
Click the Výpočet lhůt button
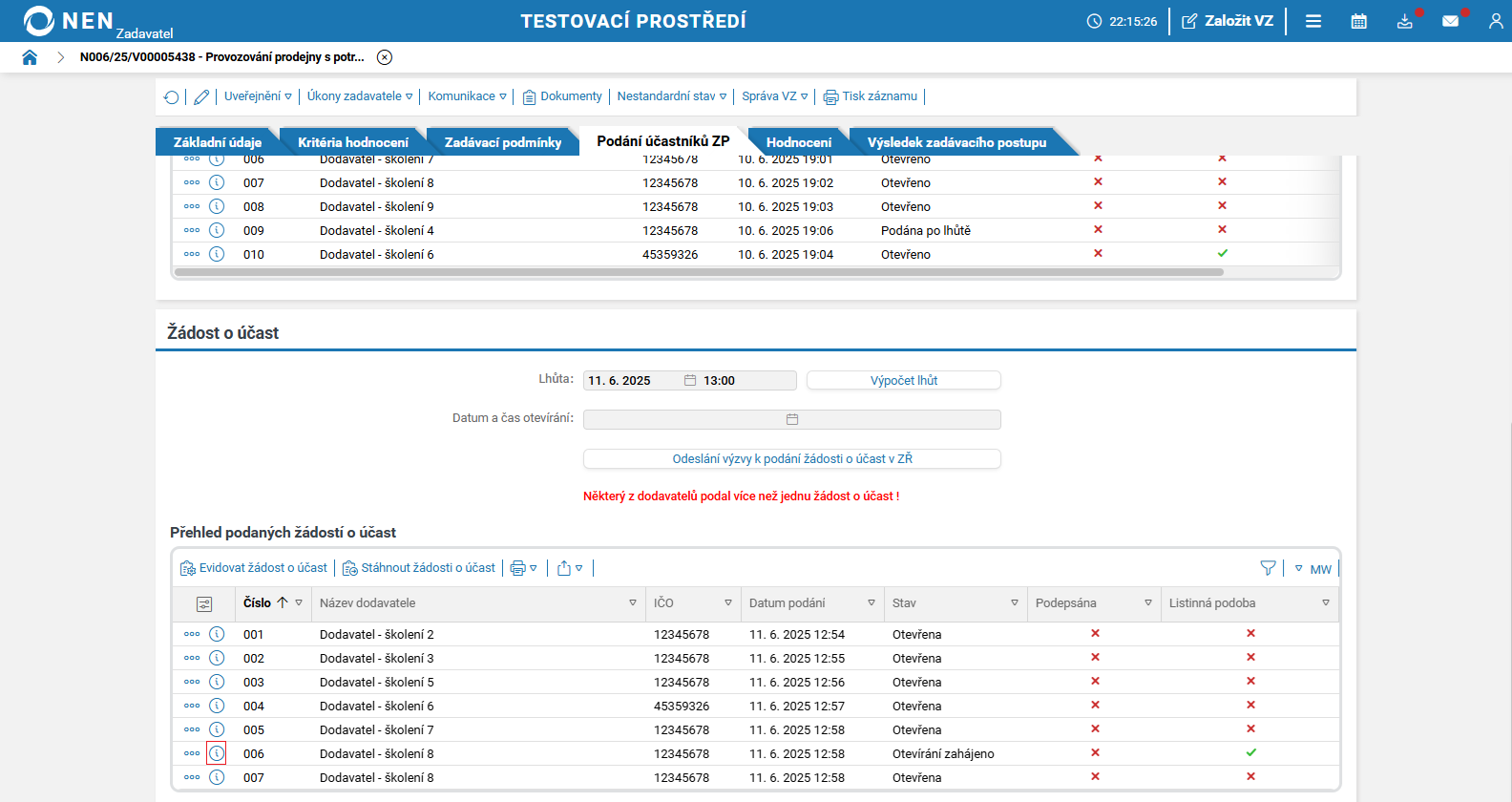(903, 380)
